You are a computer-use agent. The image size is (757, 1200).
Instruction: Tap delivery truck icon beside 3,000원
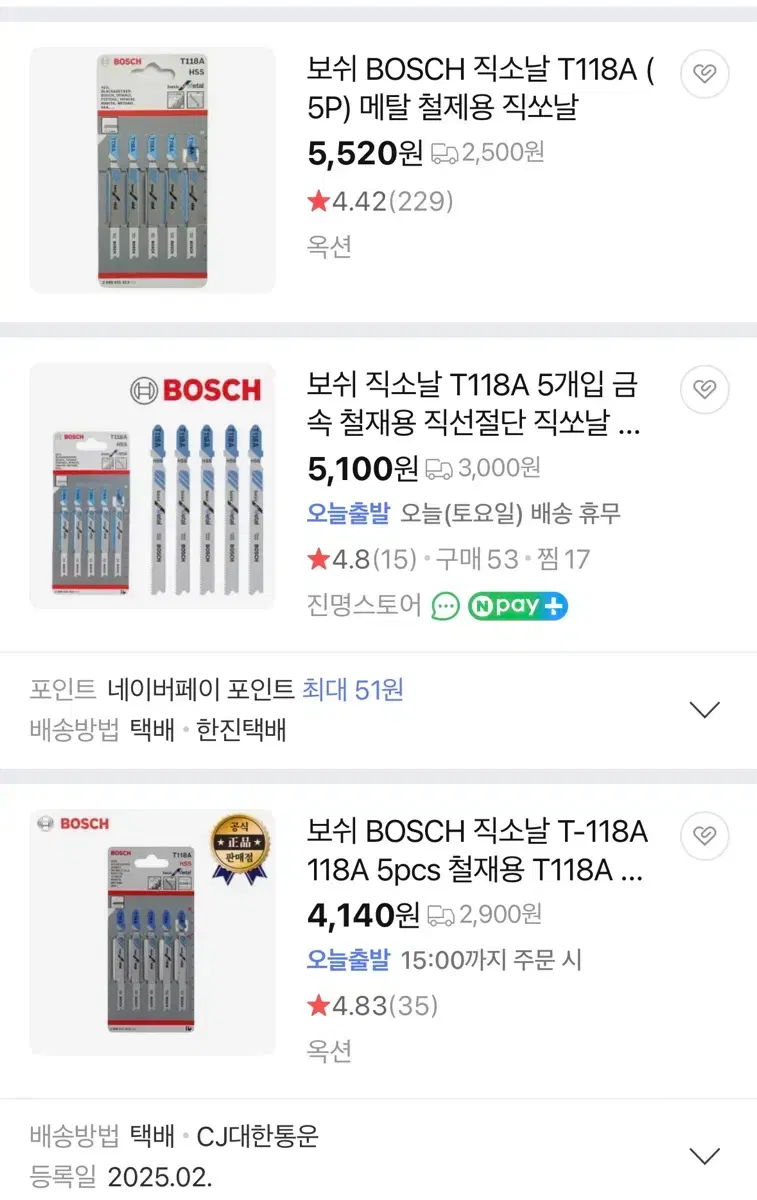440,467
